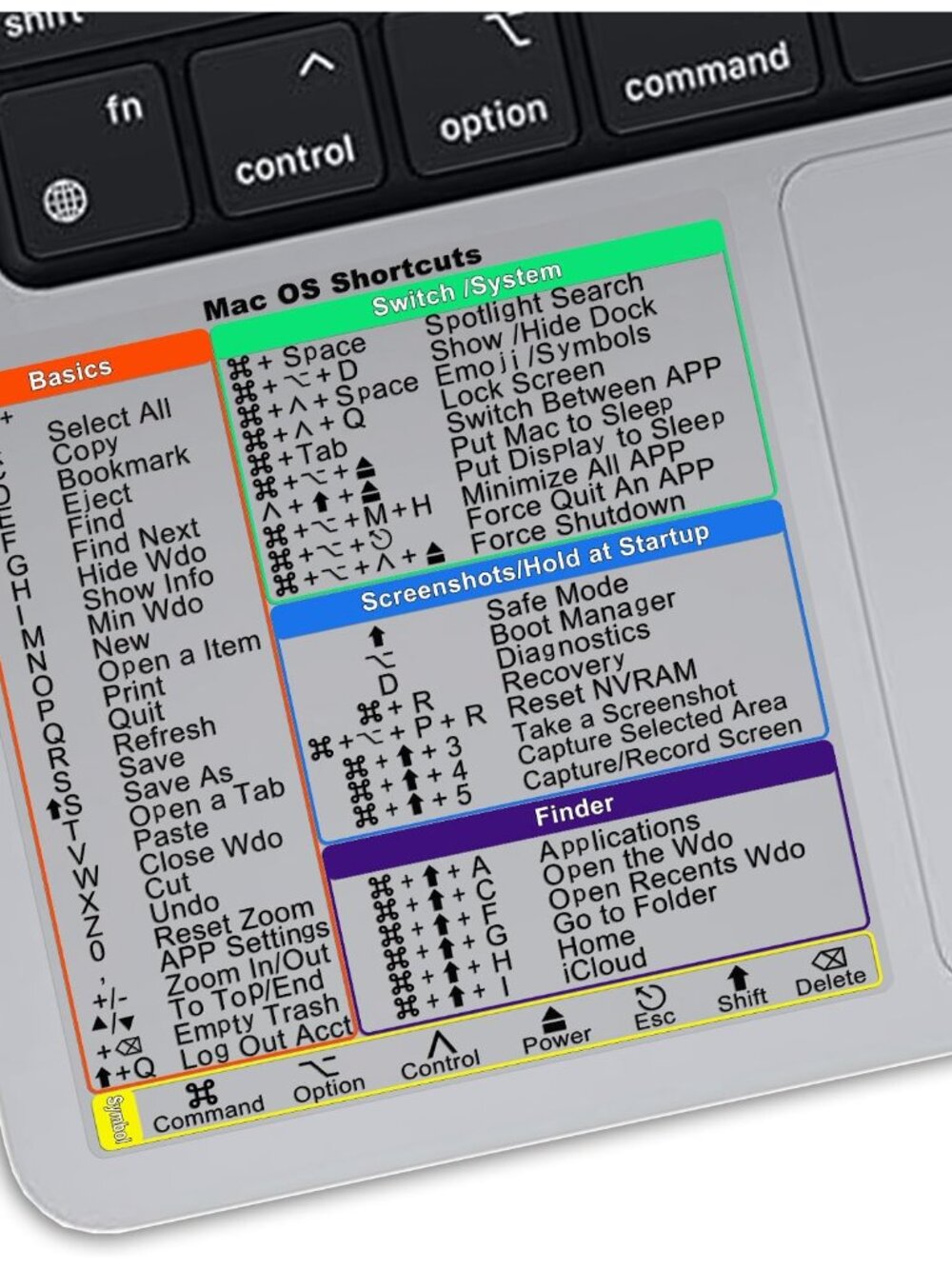Image resolution: width=952 pixels, height=1269 pixels.
Task: Click the Save As entry in Basics
Action: 179,783
